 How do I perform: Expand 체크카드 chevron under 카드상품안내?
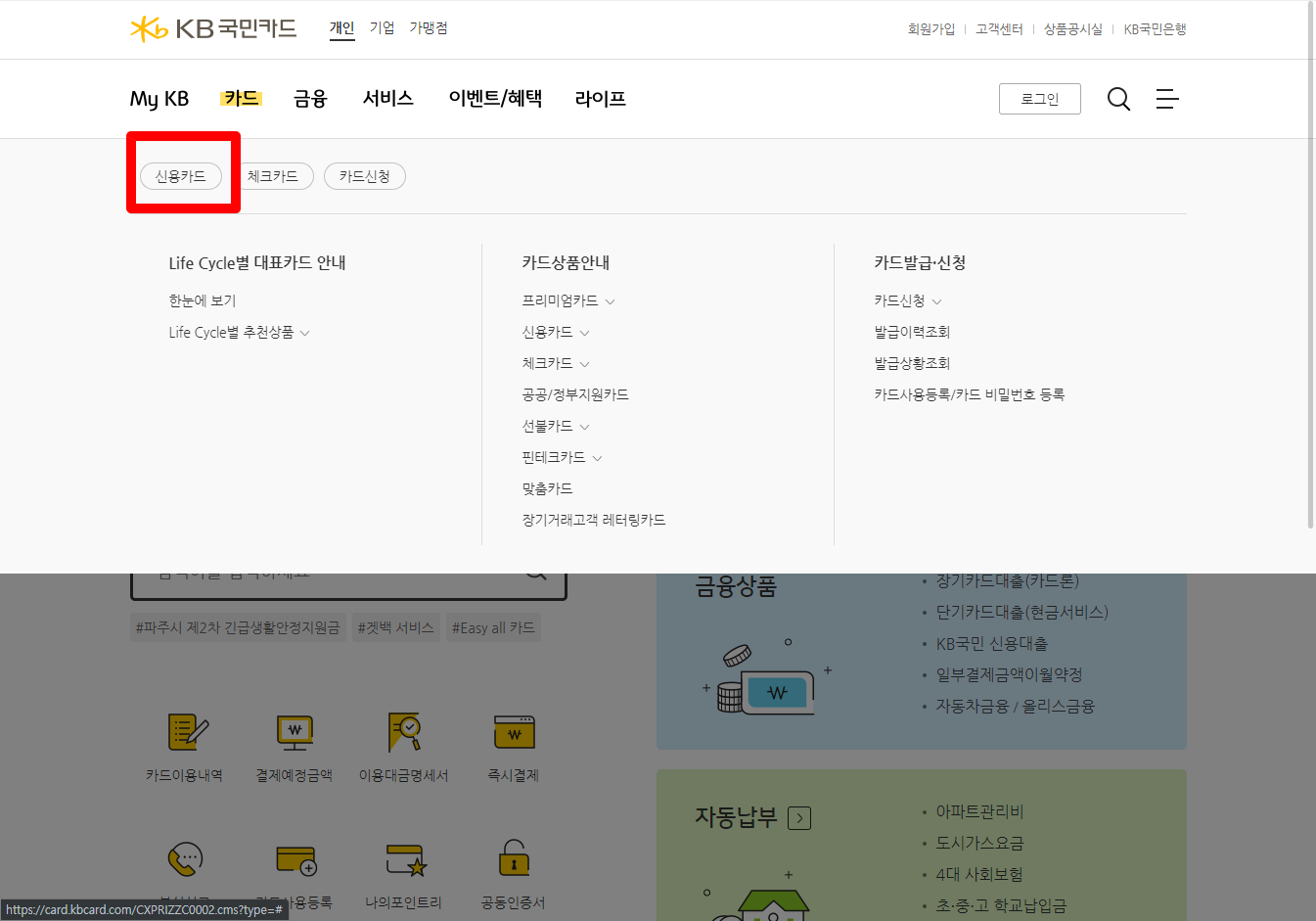pos(584,364)
